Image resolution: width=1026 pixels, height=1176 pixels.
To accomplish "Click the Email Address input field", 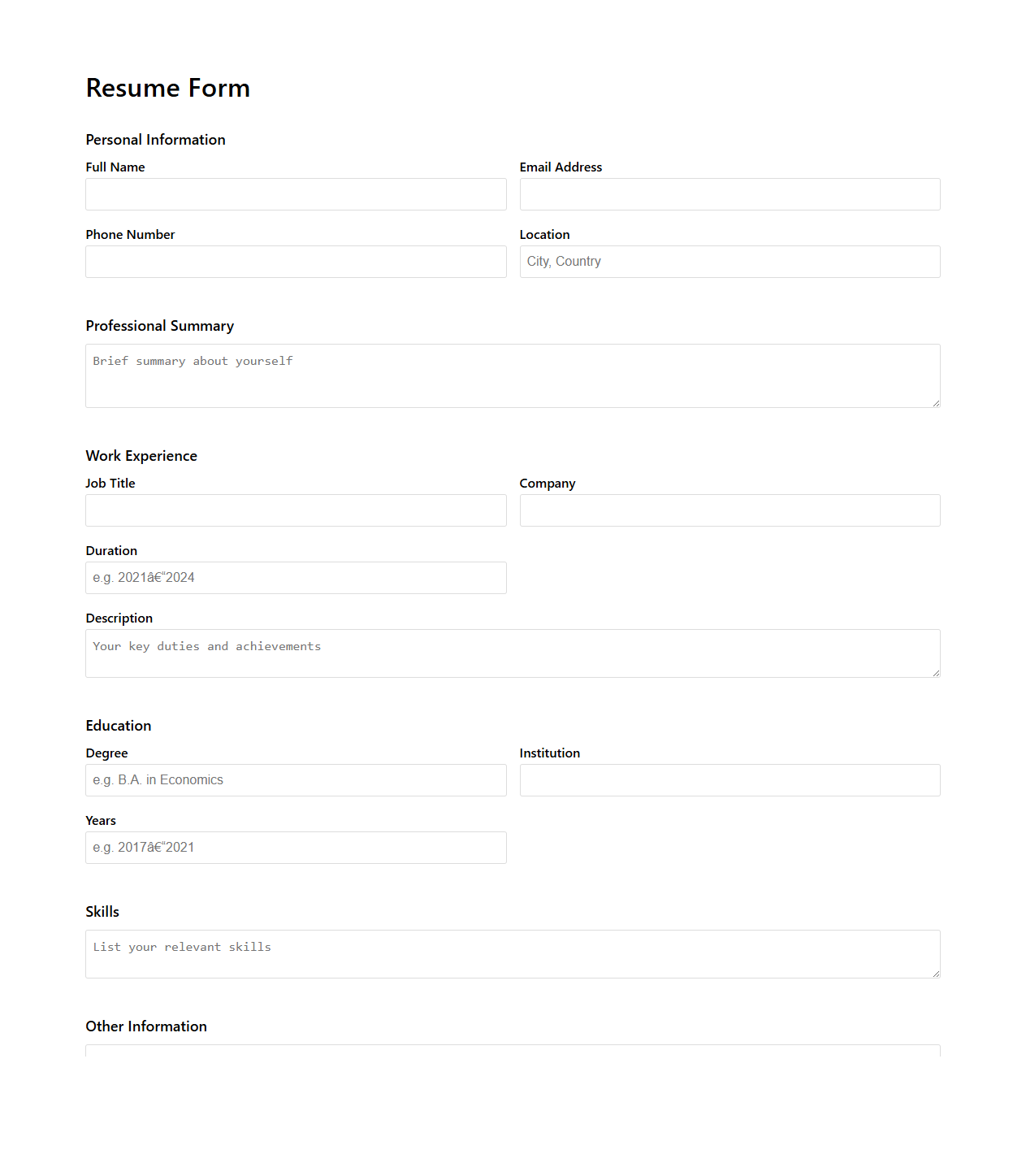I will point(729,194).
